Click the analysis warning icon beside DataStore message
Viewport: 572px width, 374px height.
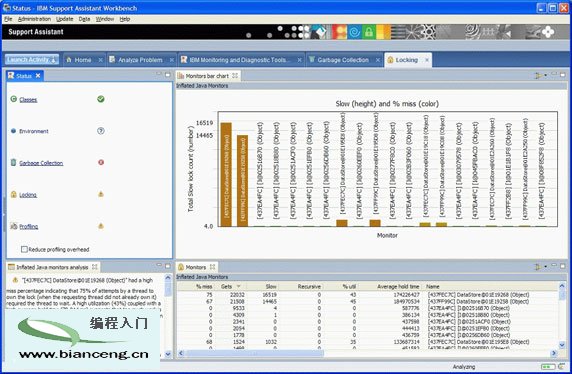15,280
